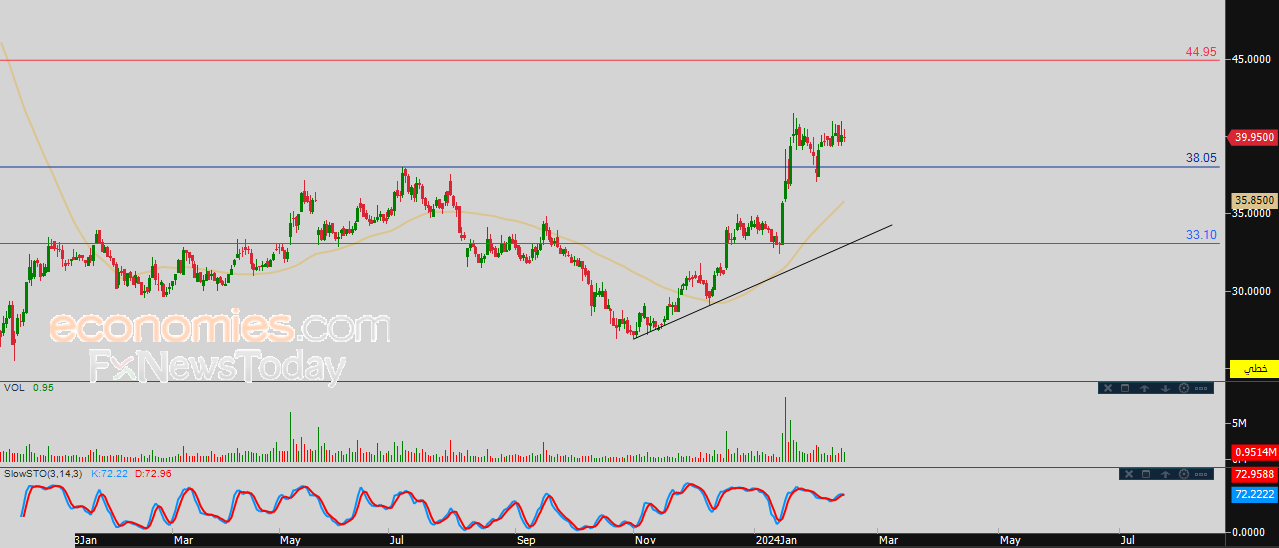Click the 38.05 line price label
The height and width of the screenshot is (548, 1279).
[1201, 158]
